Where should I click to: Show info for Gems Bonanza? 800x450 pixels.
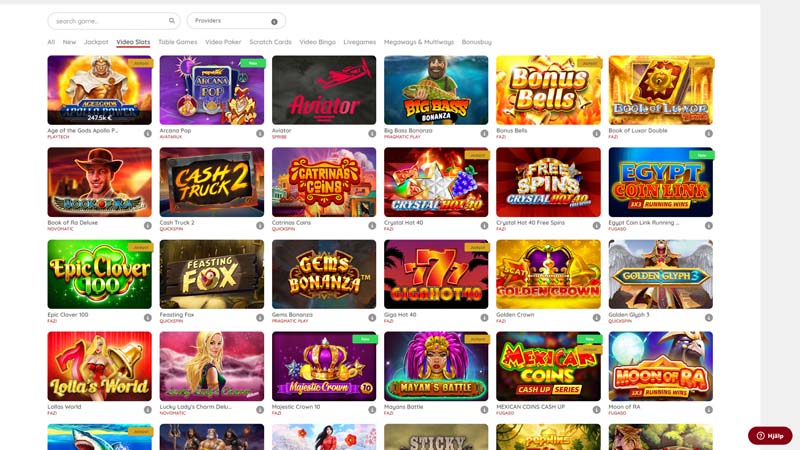(x=372, y=317)
